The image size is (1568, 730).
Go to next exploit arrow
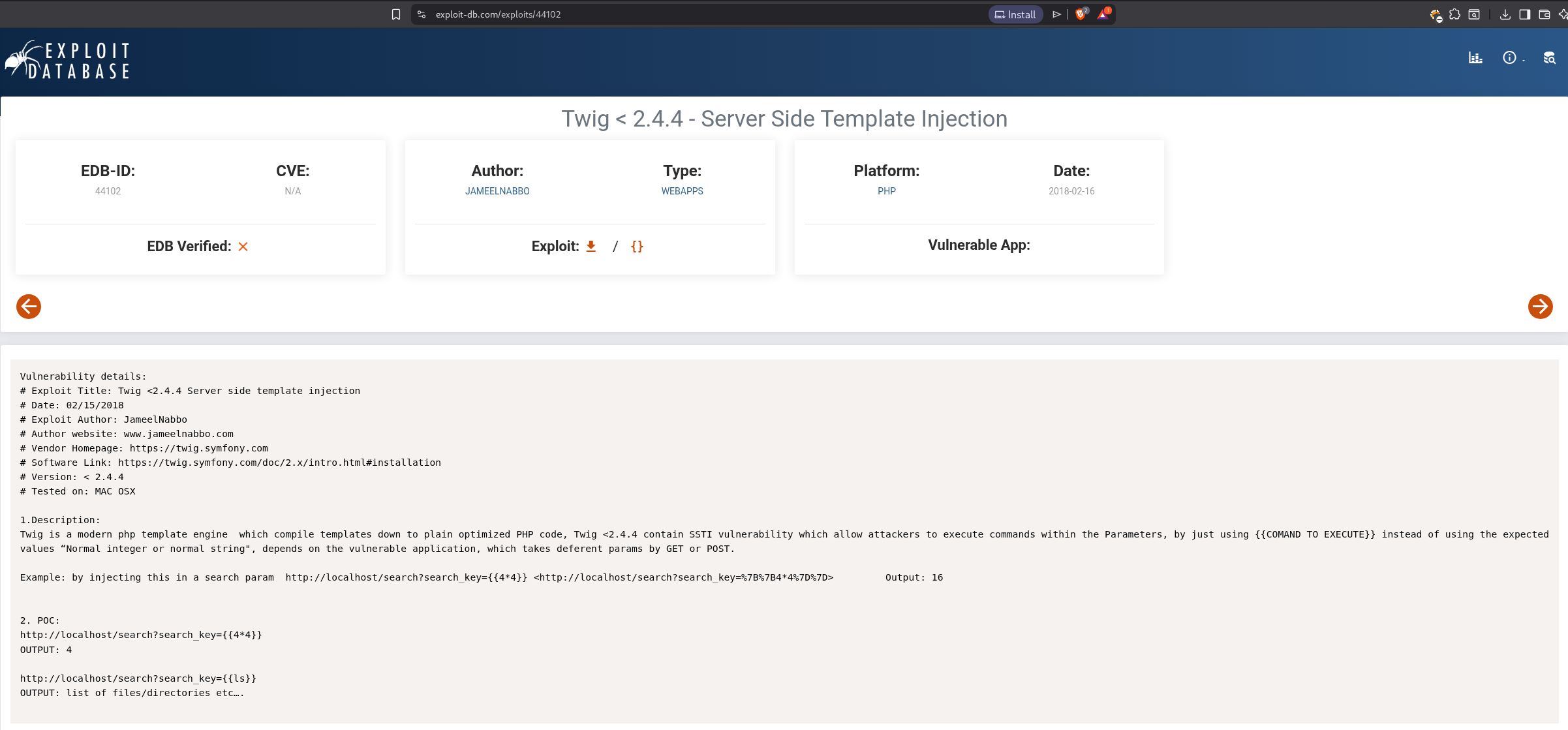pyautogui.click(x=1540, y=306)
